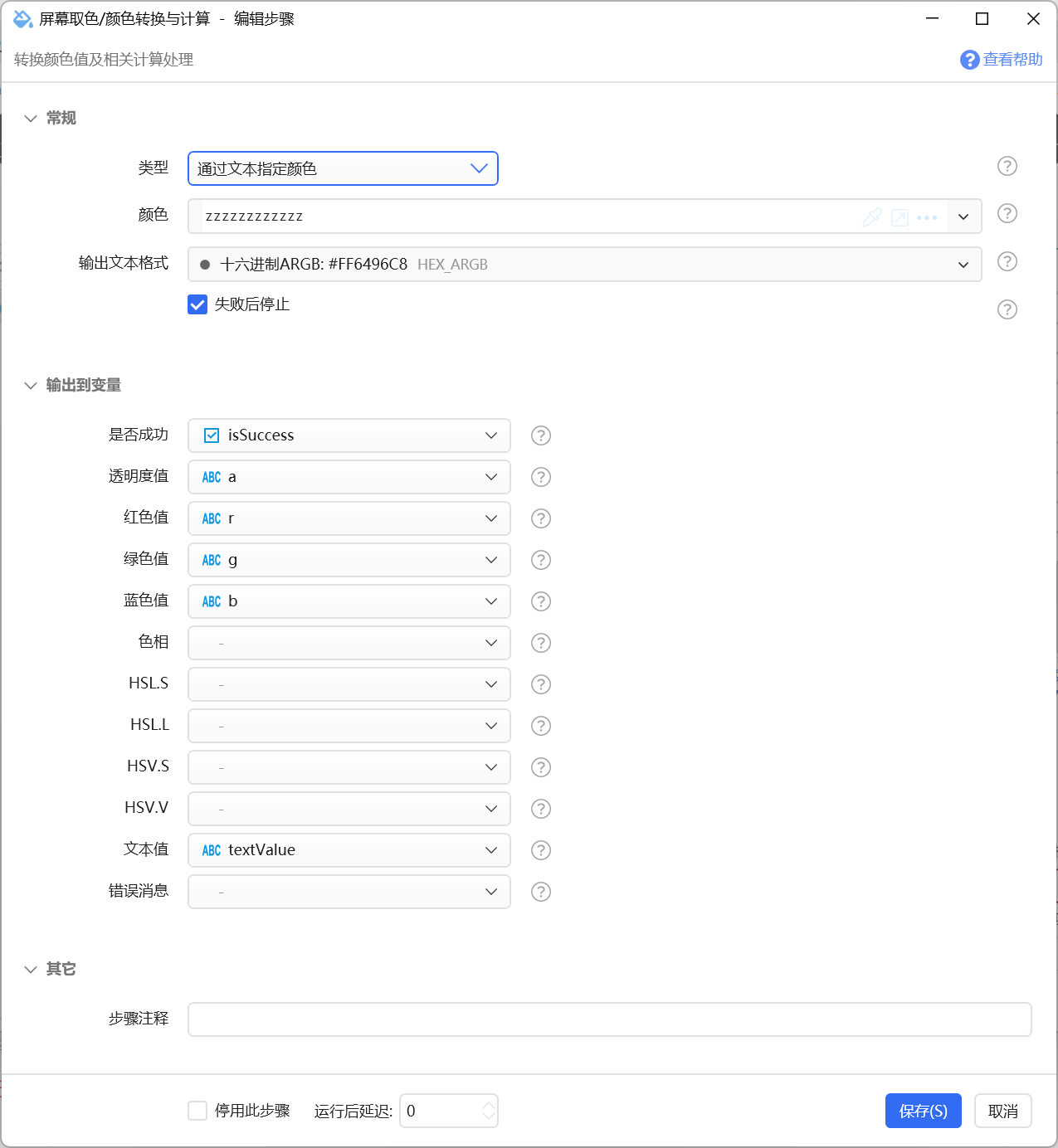Click help icon next to 输出文本格式
This screenshot has height=1148, width=1058.
[x=1007, y=262]
